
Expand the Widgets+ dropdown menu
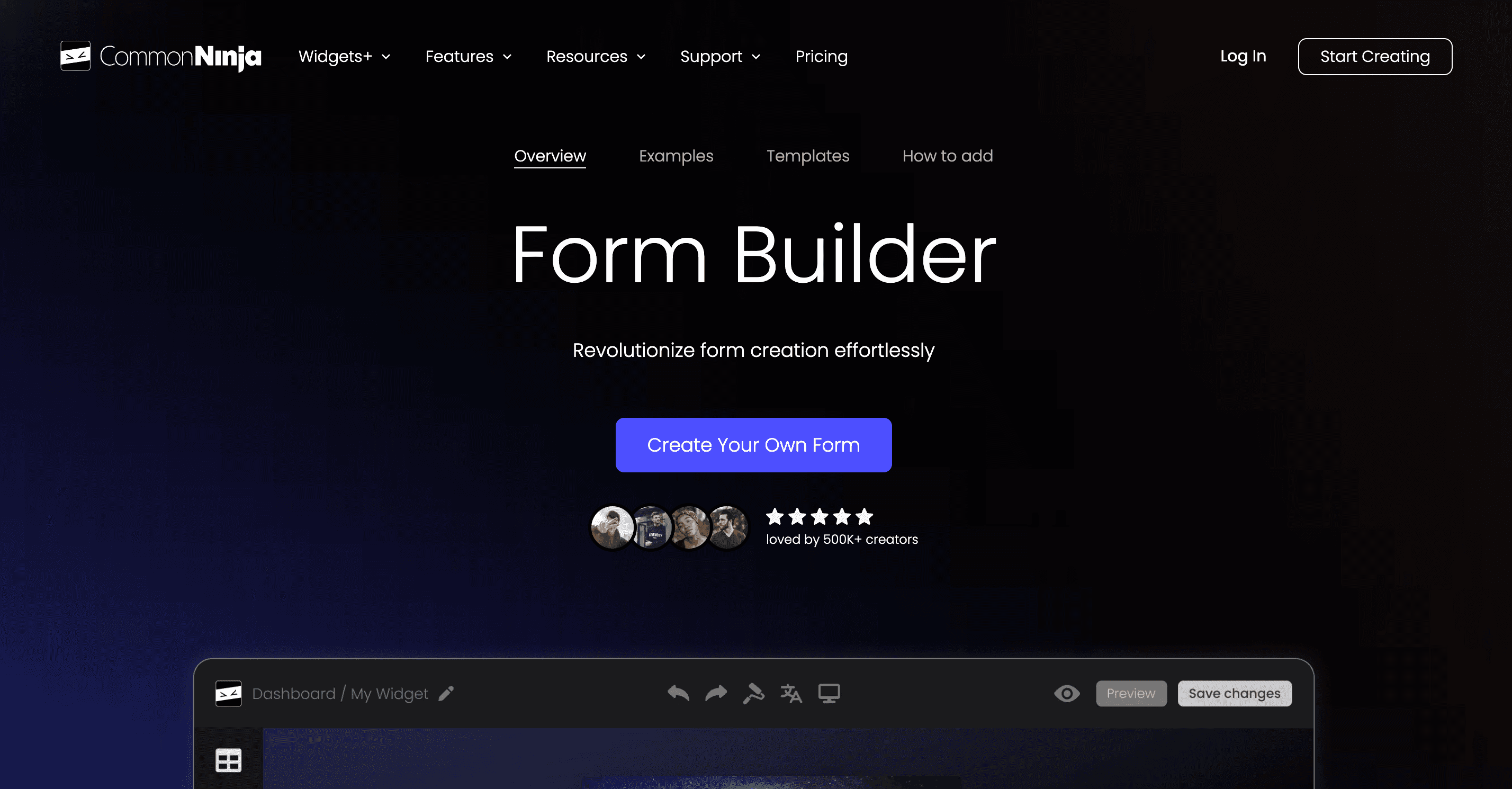344,56
